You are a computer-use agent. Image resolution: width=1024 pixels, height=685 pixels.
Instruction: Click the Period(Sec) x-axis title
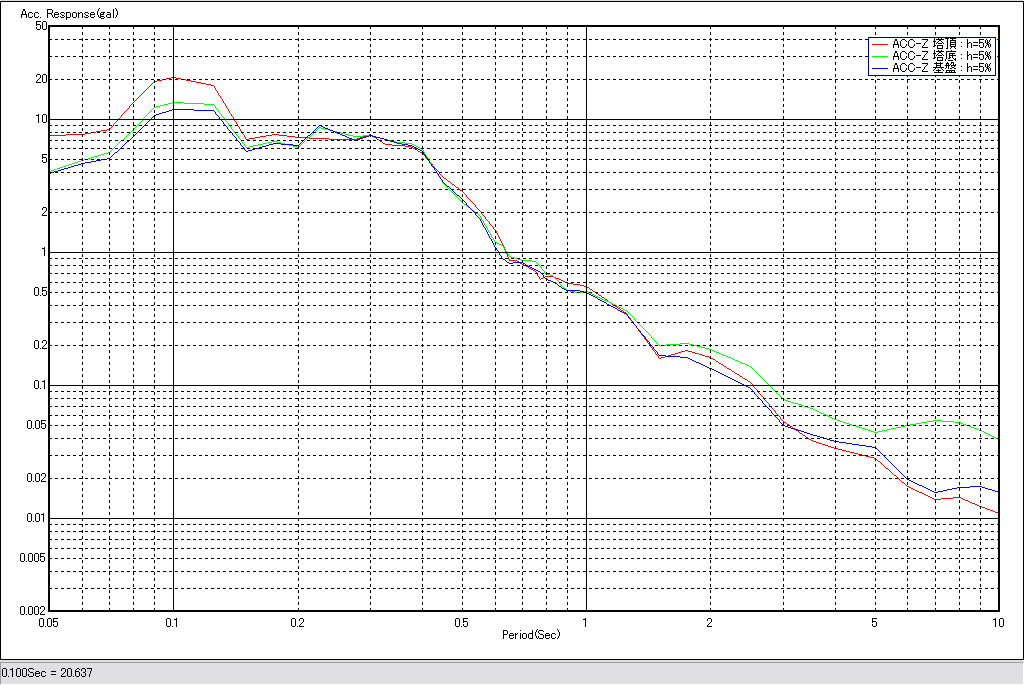coord(531,635)
